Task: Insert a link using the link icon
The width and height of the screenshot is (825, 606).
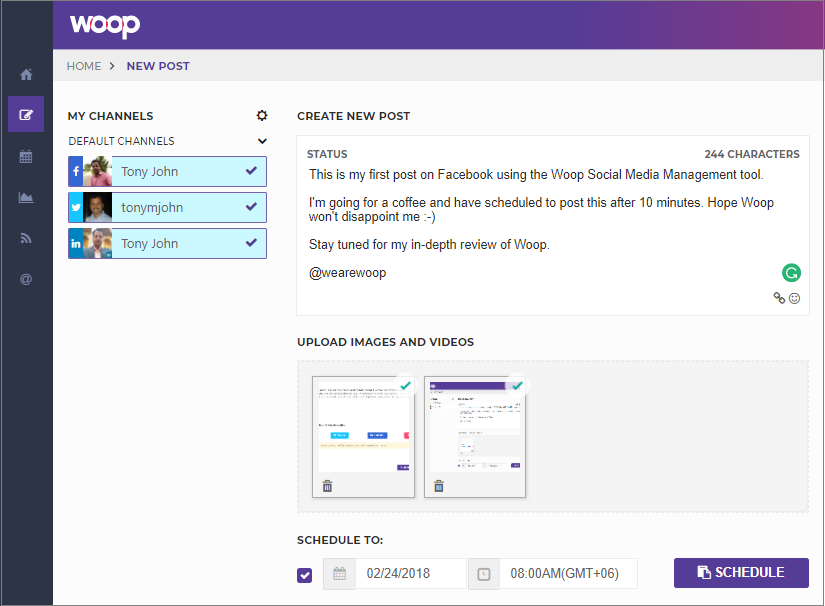Action: tap(779, 298)
